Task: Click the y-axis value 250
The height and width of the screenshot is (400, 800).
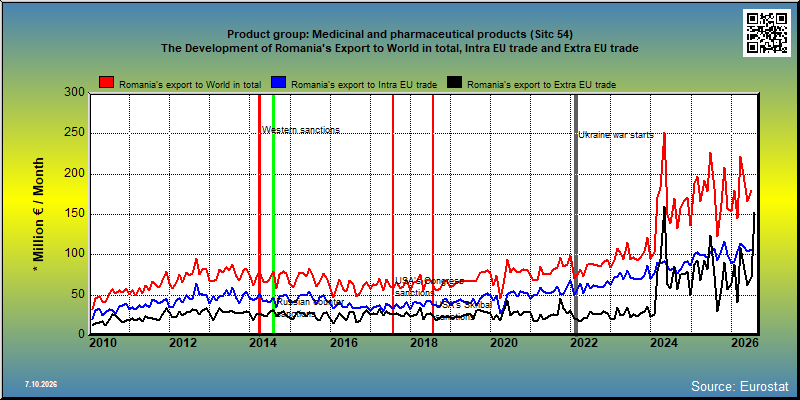Action: (74, 134)
